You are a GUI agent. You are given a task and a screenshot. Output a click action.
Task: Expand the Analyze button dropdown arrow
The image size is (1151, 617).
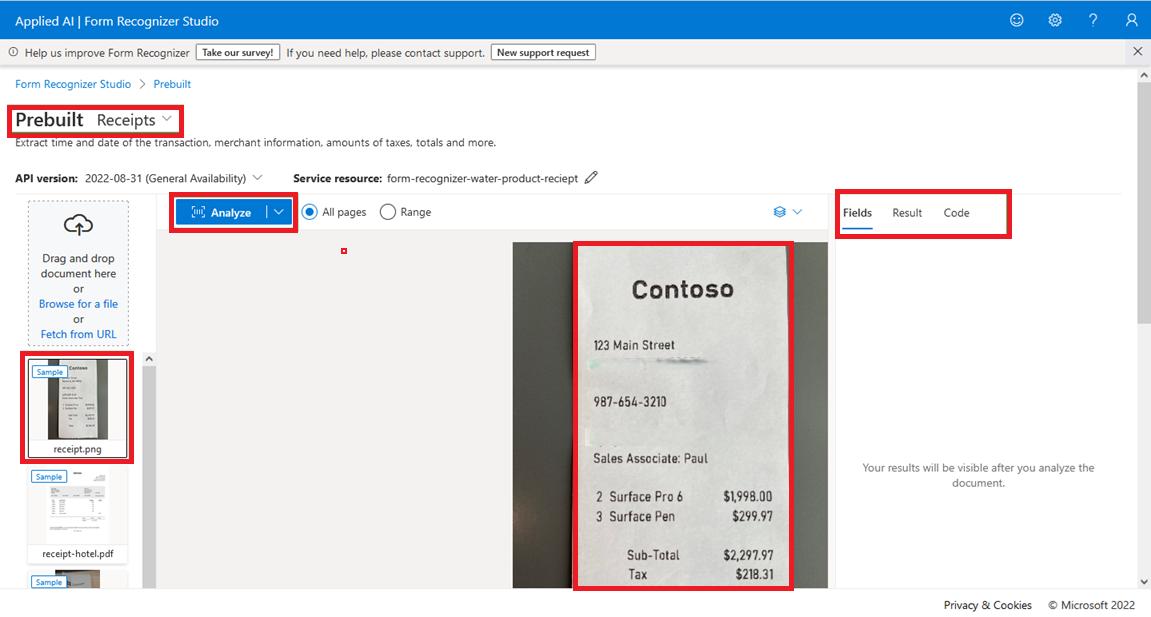279,213
